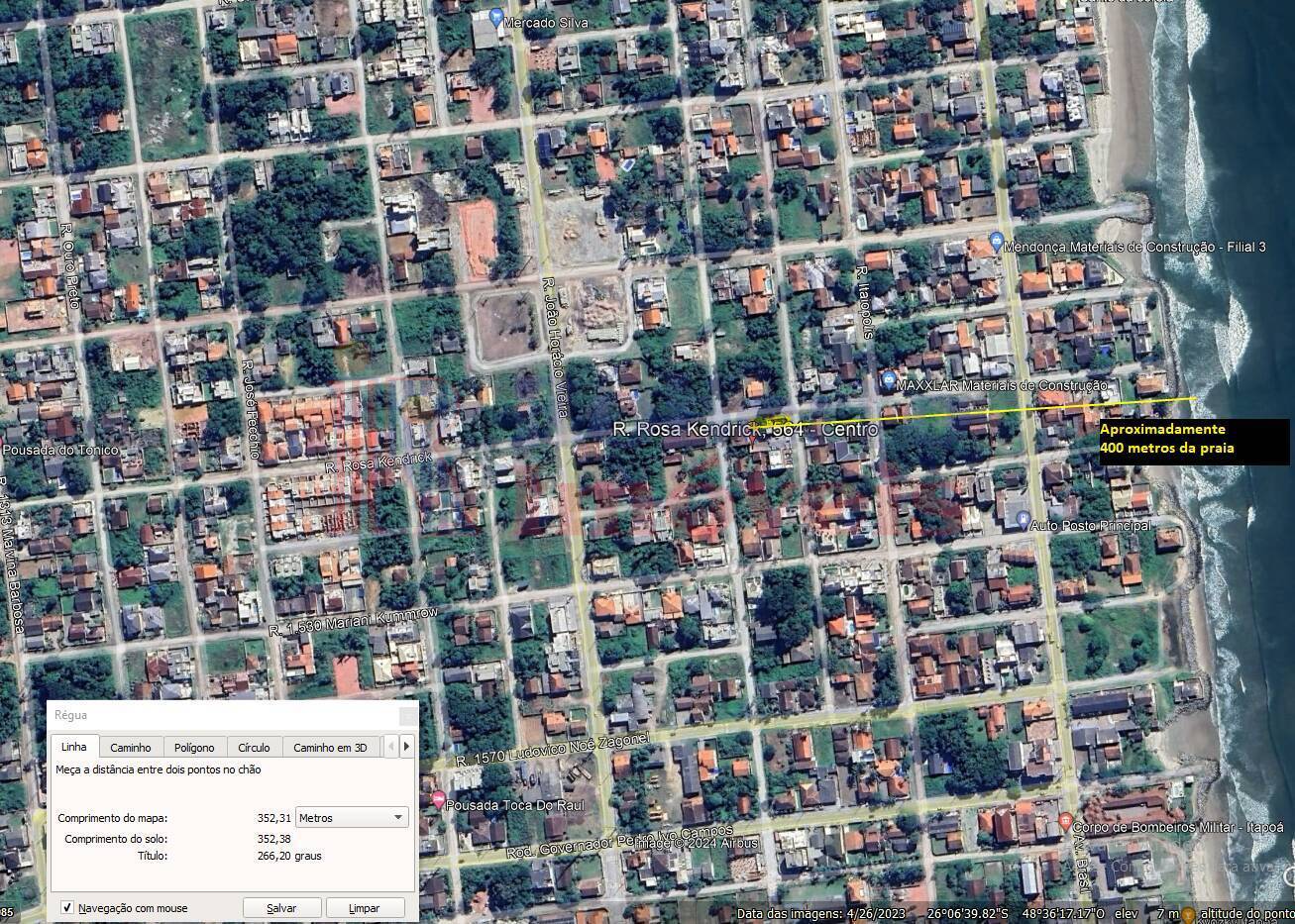
Task: Click the Mendonça Materiais de Construção label
Action: tap(1134, 247)
